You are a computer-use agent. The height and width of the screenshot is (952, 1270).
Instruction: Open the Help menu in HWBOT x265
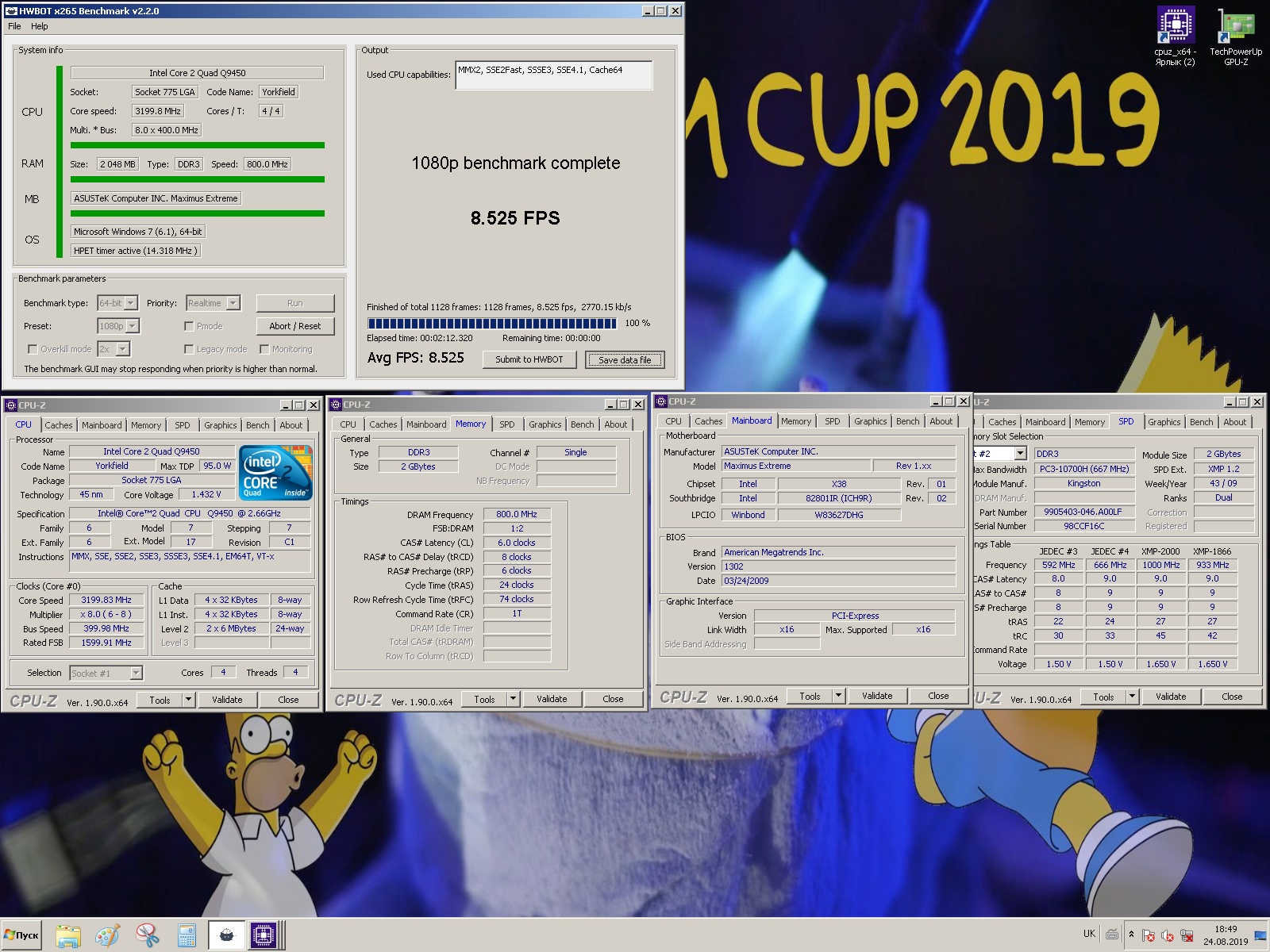[39, 26]
